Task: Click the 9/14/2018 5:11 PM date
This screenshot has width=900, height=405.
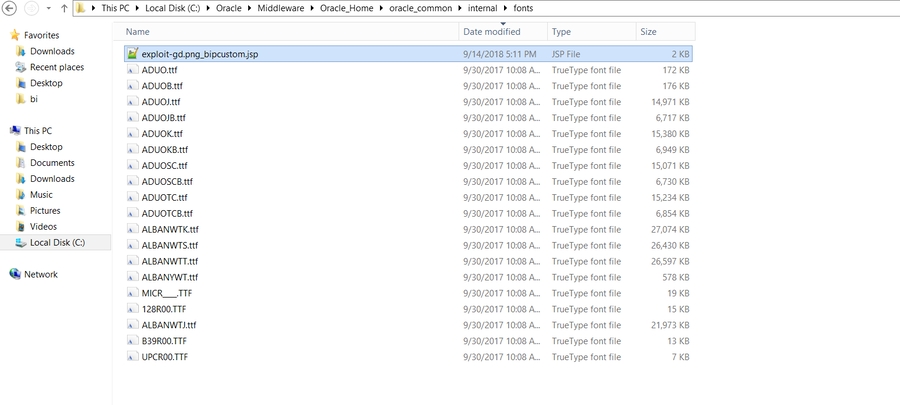Action: point(499,54)
